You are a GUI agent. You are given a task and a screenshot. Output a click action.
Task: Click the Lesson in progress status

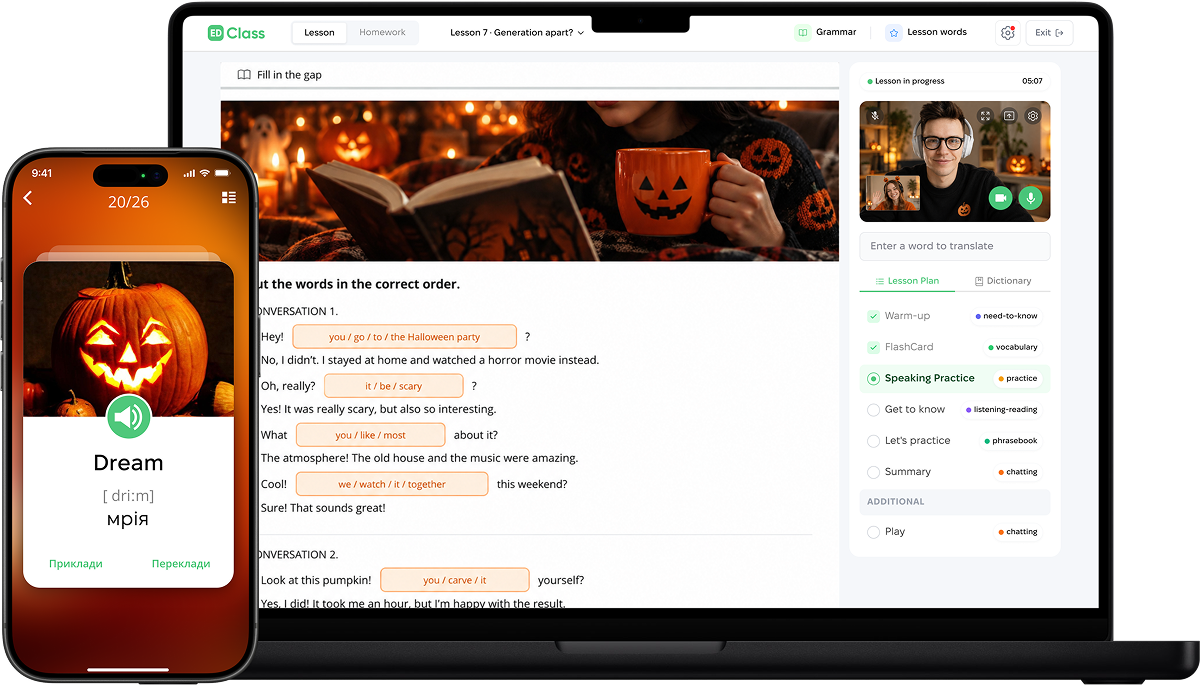coord(906,81)
